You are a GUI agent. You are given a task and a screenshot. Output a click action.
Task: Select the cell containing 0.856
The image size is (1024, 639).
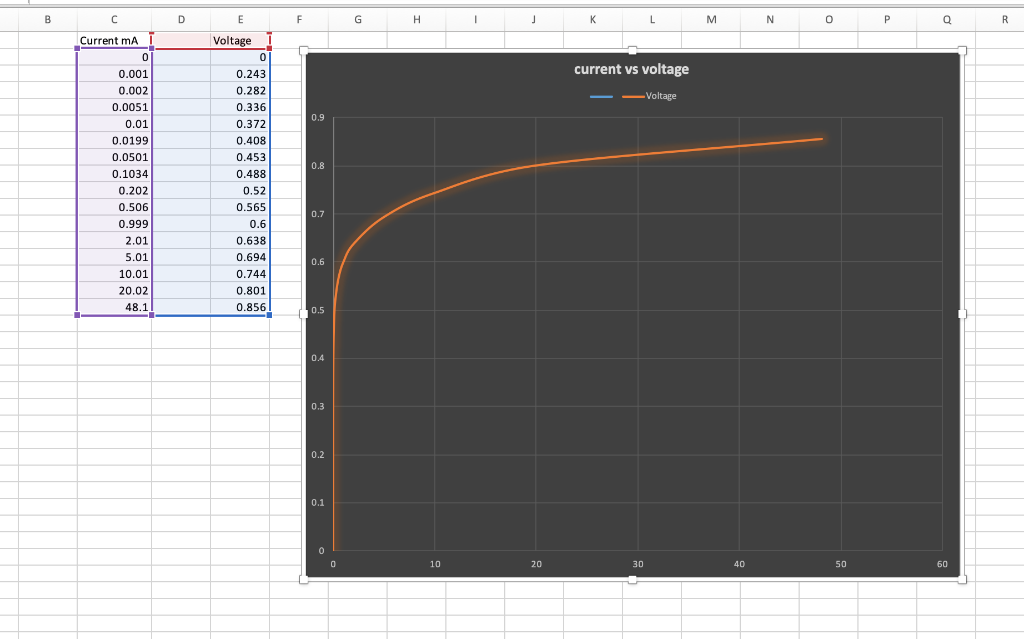240,307
